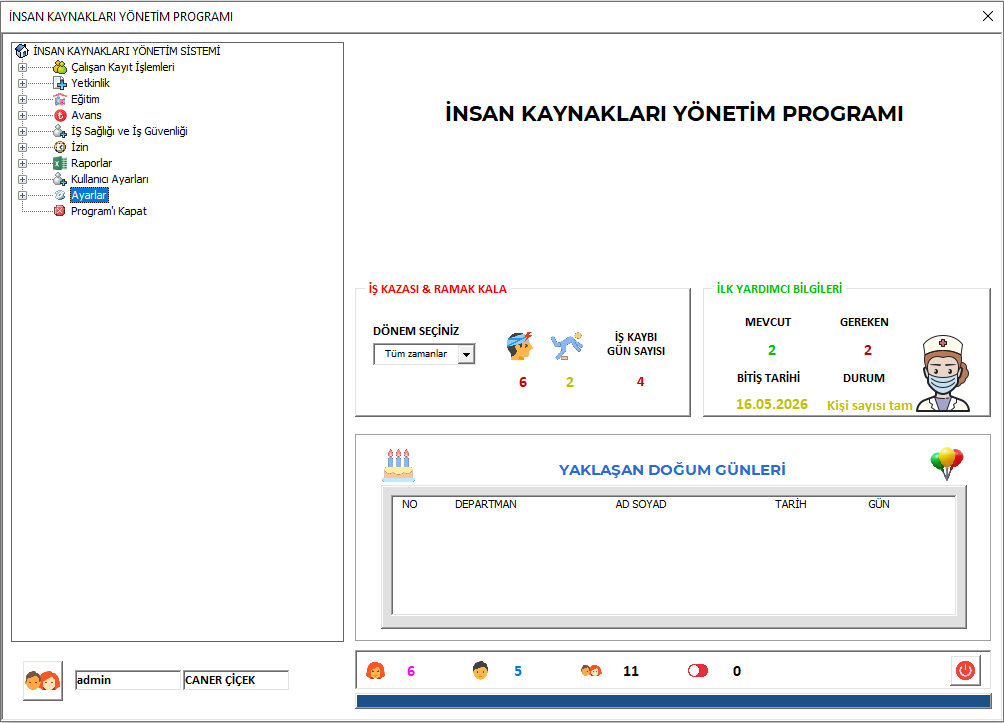The image size is (1004, 723).
Task: Select the Yetkinlik tree item
Action: (90, 83)
